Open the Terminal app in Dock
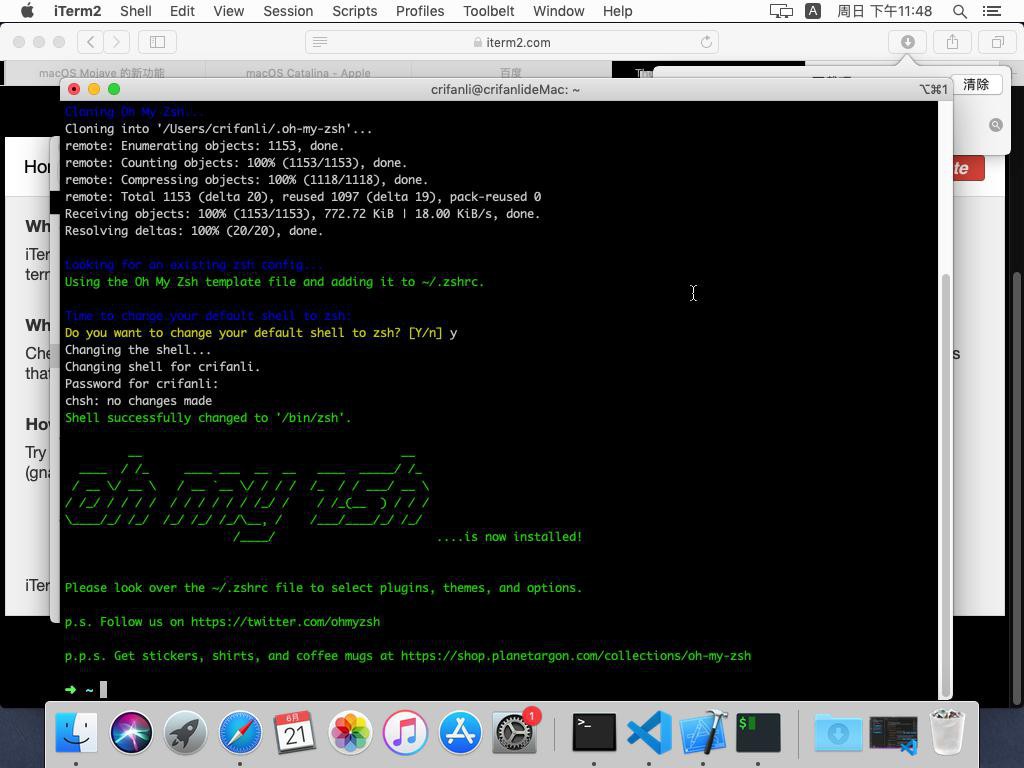This screenshot has height=768, width=1024. (594, 732)
